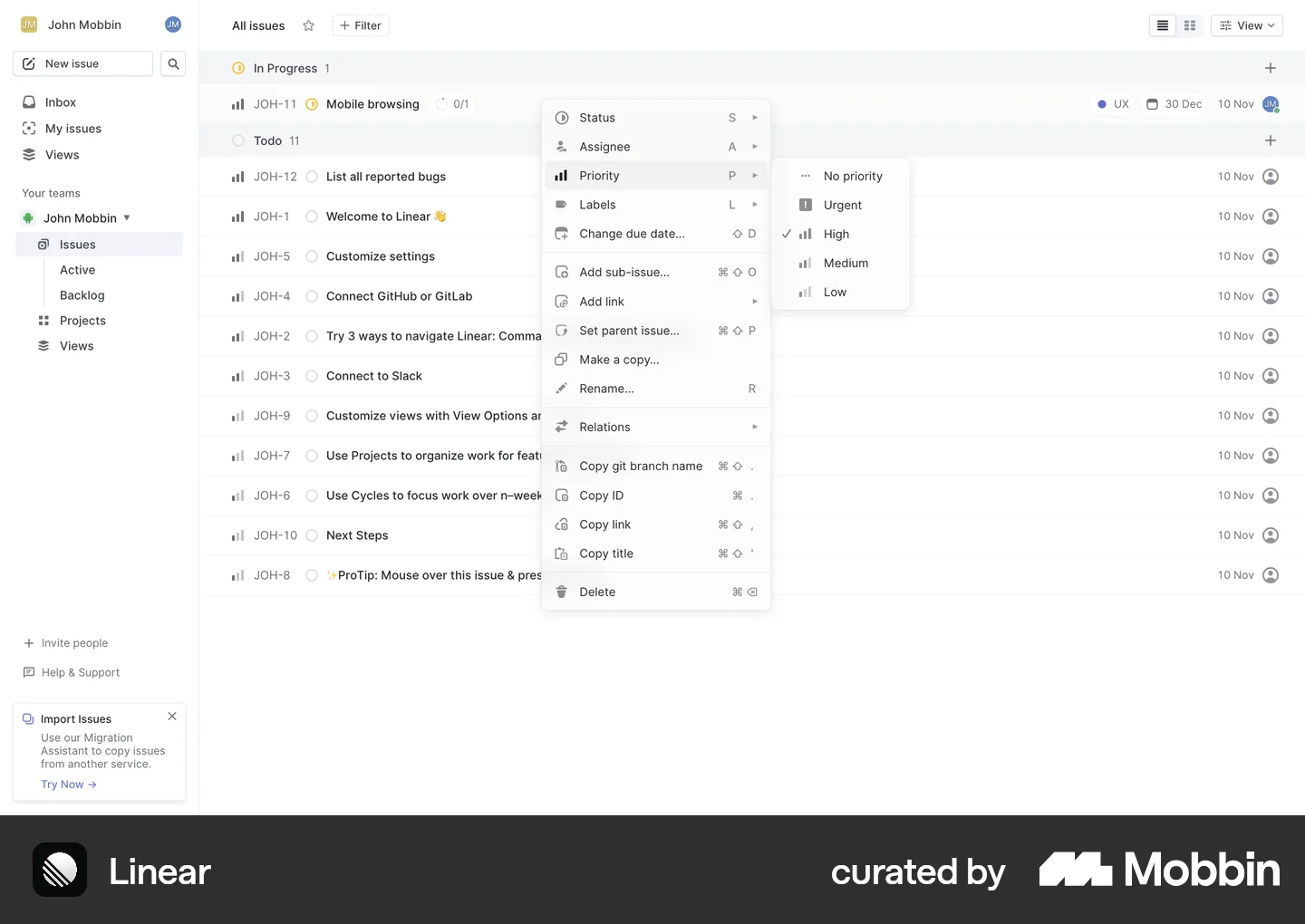Screen dimensions: 1305x924
Task: Add issue to In Progress group
Action: click(1271, 68)
